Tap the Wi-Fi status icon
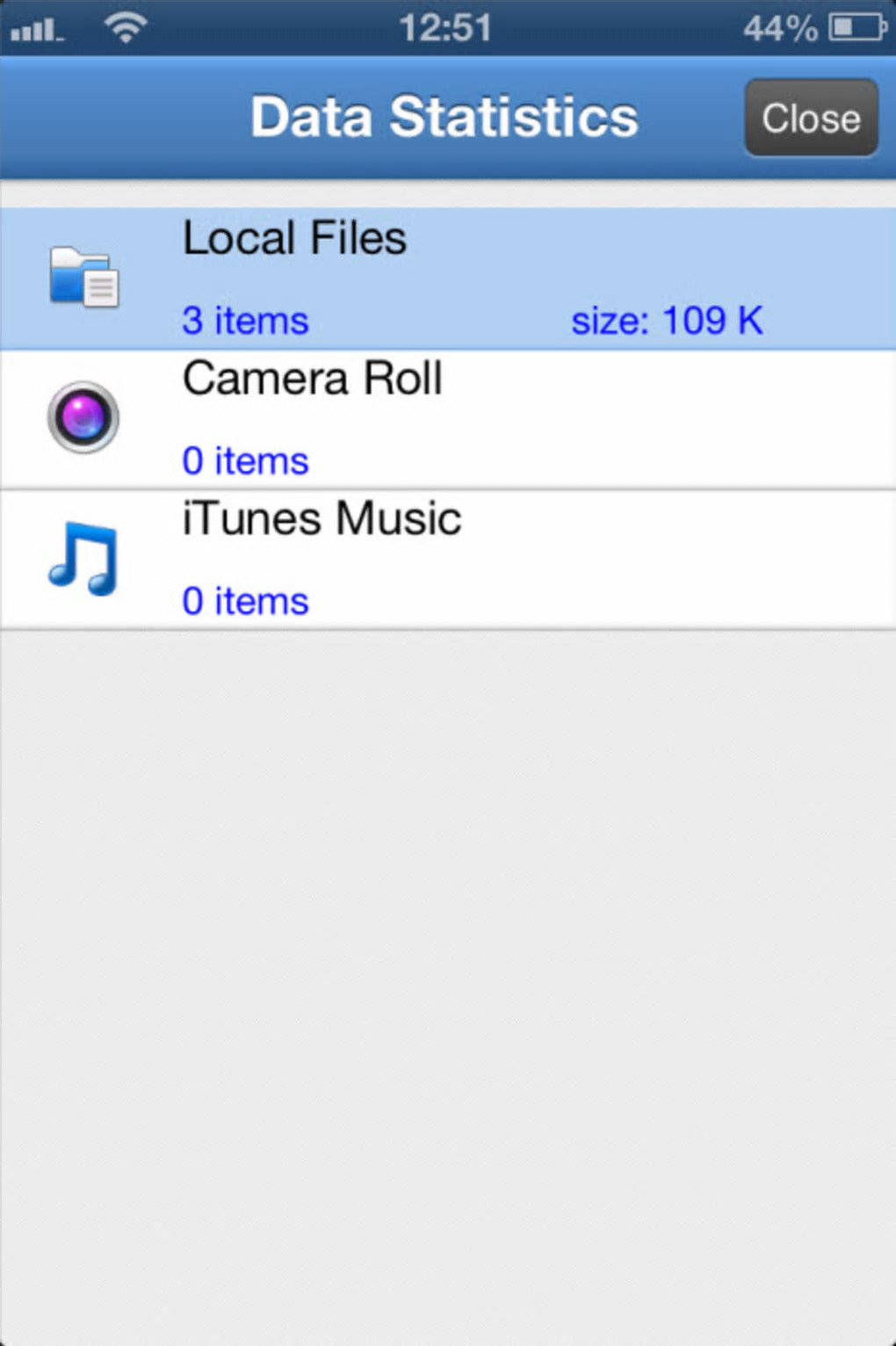This screenshot has width=896, height=1346. click(x=126, y=28)
